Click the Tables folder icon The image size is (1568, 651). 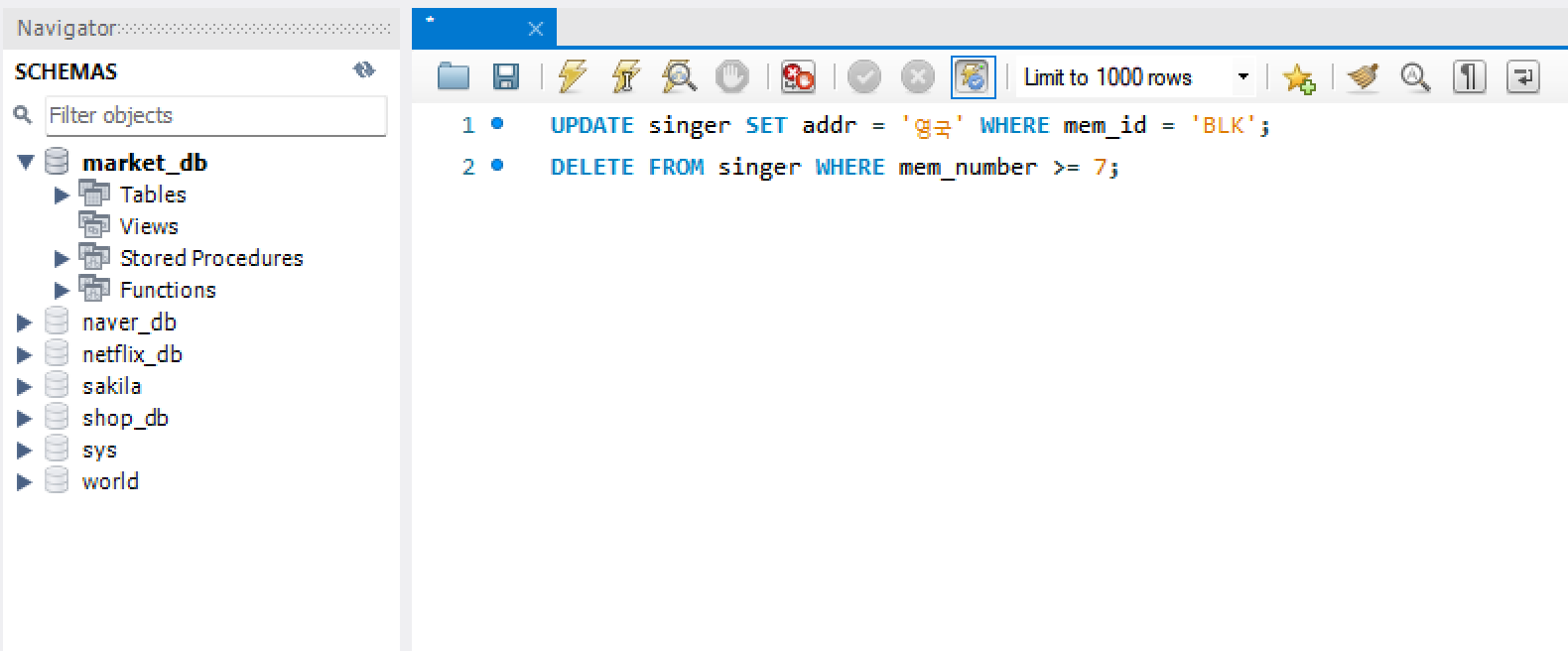tap(94, 194)
